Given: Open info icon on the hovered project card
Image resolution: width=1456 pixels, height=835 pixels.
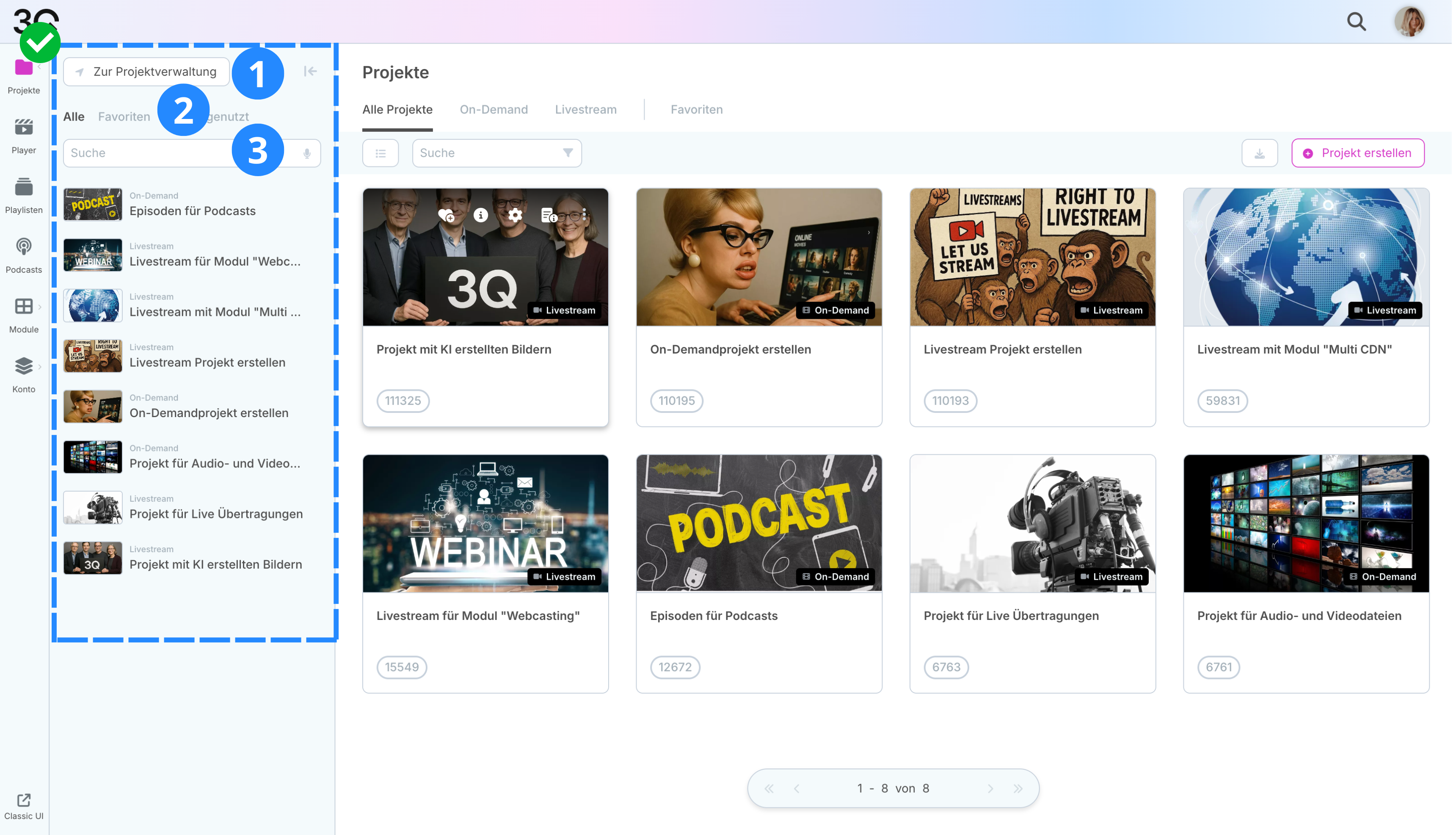Looking at the screenshot, I should coord(482,216).
